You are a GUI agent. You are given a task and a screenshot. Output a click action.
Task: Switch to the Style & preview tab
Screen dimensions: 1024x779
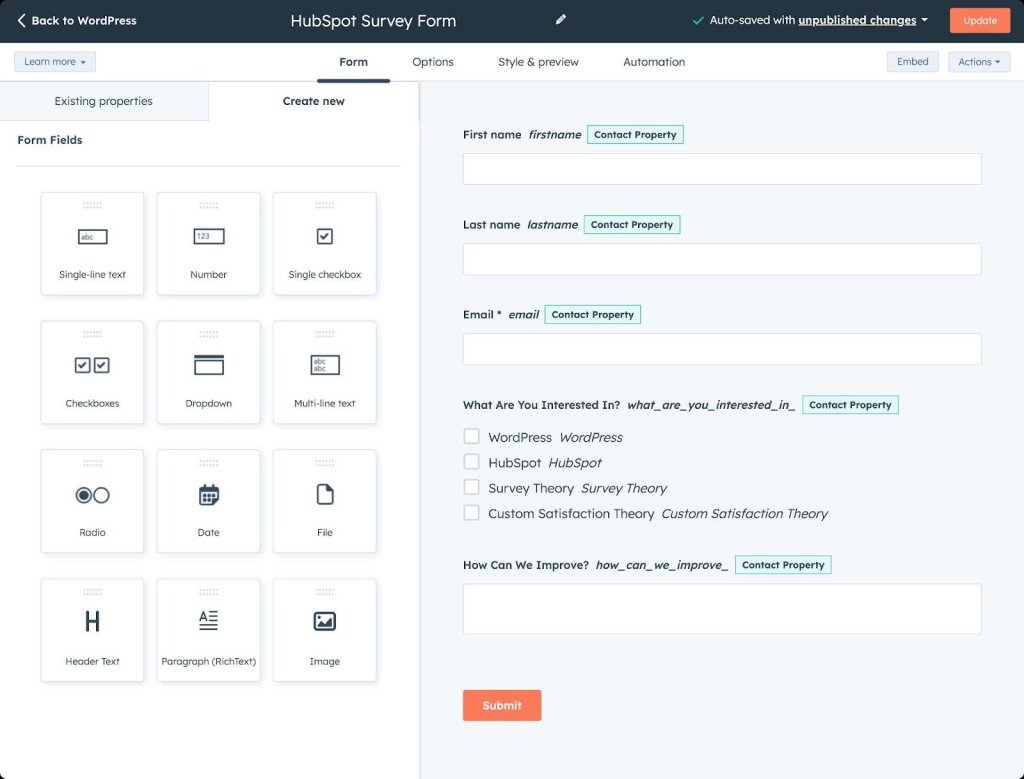[538, 61]
